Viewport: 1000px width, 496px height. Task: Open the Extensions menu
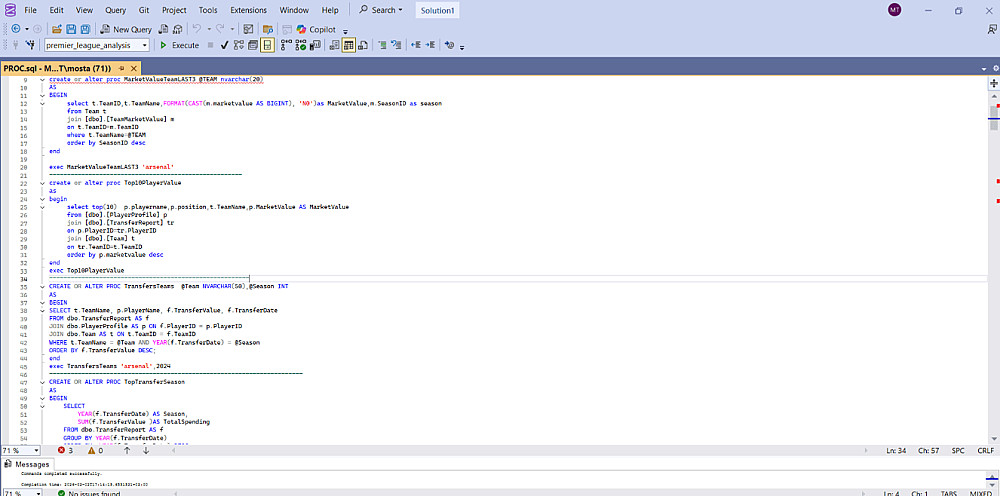click(x=249, y=10)
